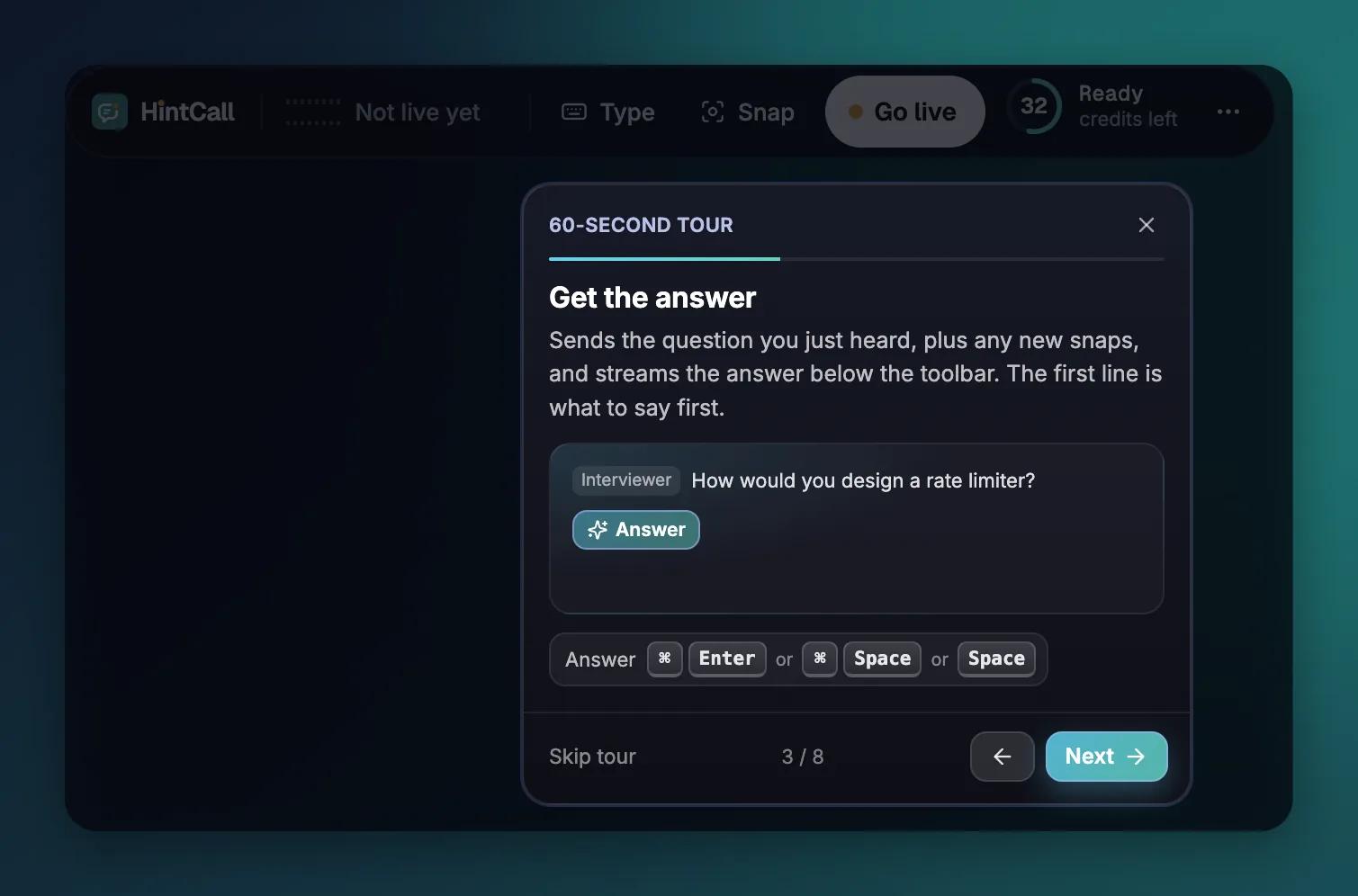
Task: Click Next to advance the tour
Action: click(x=1107, y=757)
